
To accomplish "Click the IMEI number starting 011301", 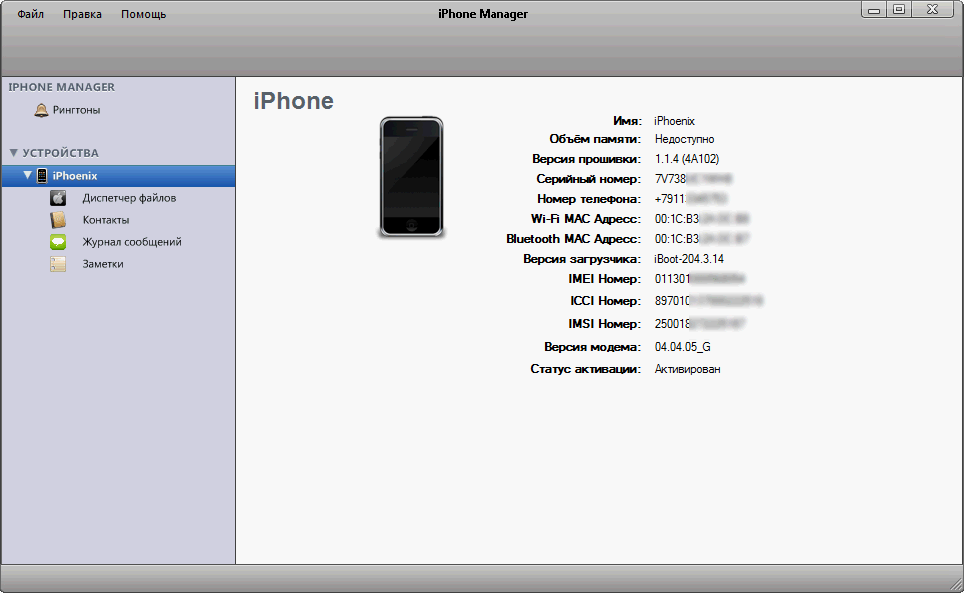I will point(700,279).
